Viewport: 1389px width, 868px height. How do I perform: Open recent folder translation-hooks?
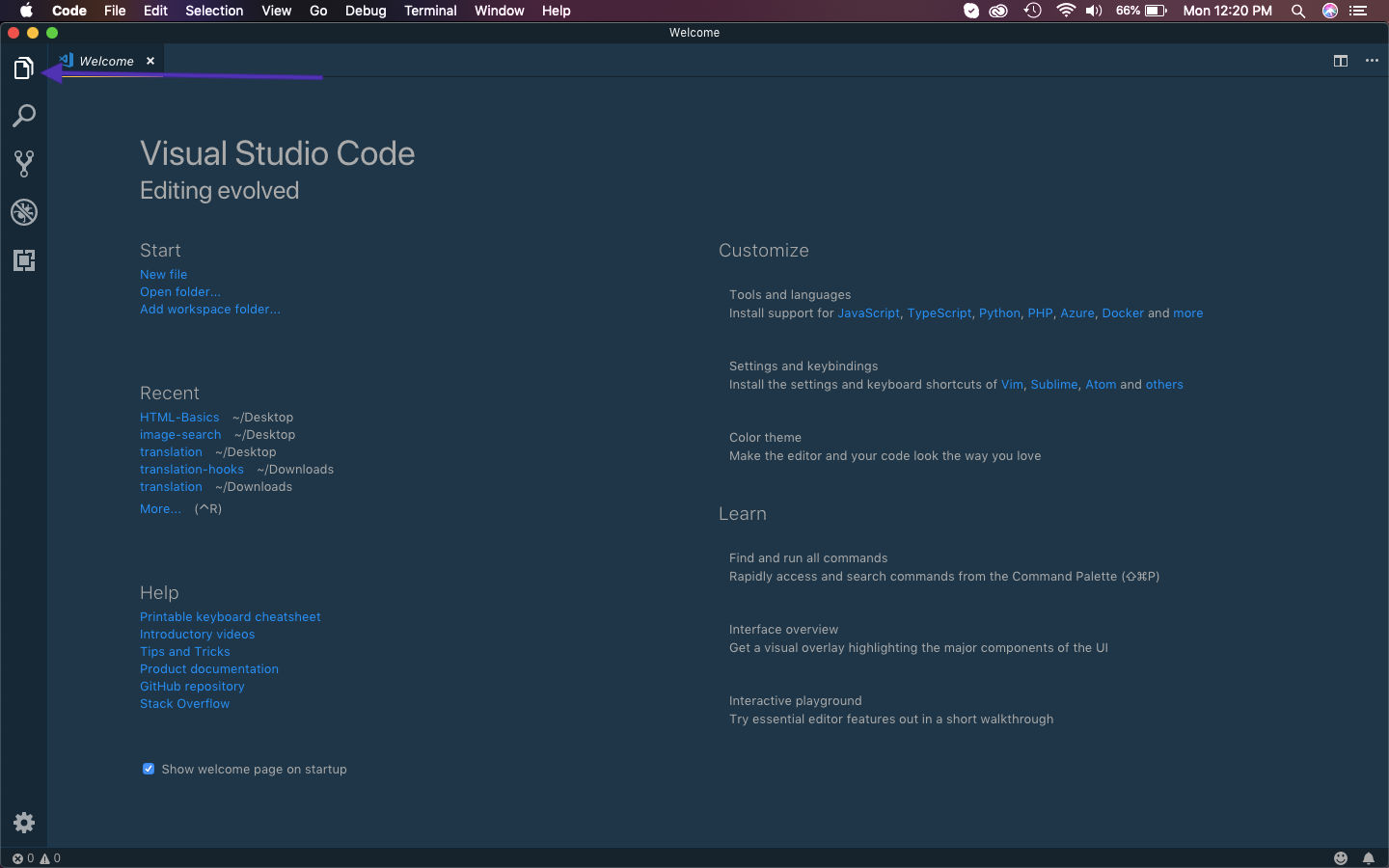coord(192,470)
